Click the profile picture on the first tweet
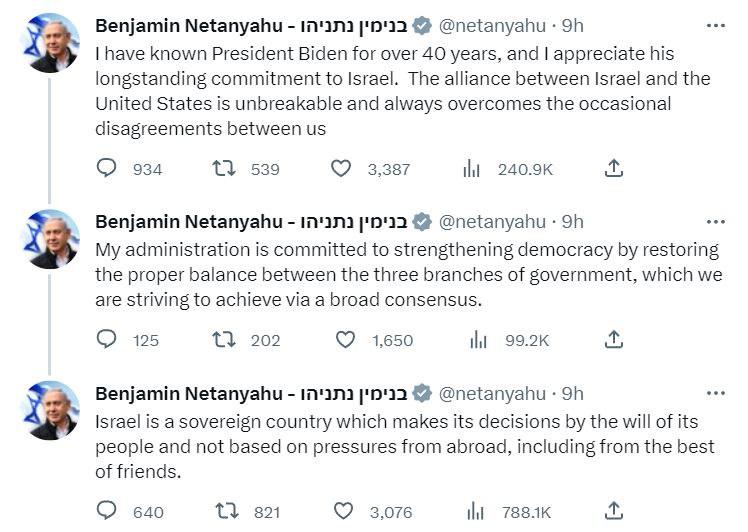Screen dimensions: 748x532 (x=49, y=42)
